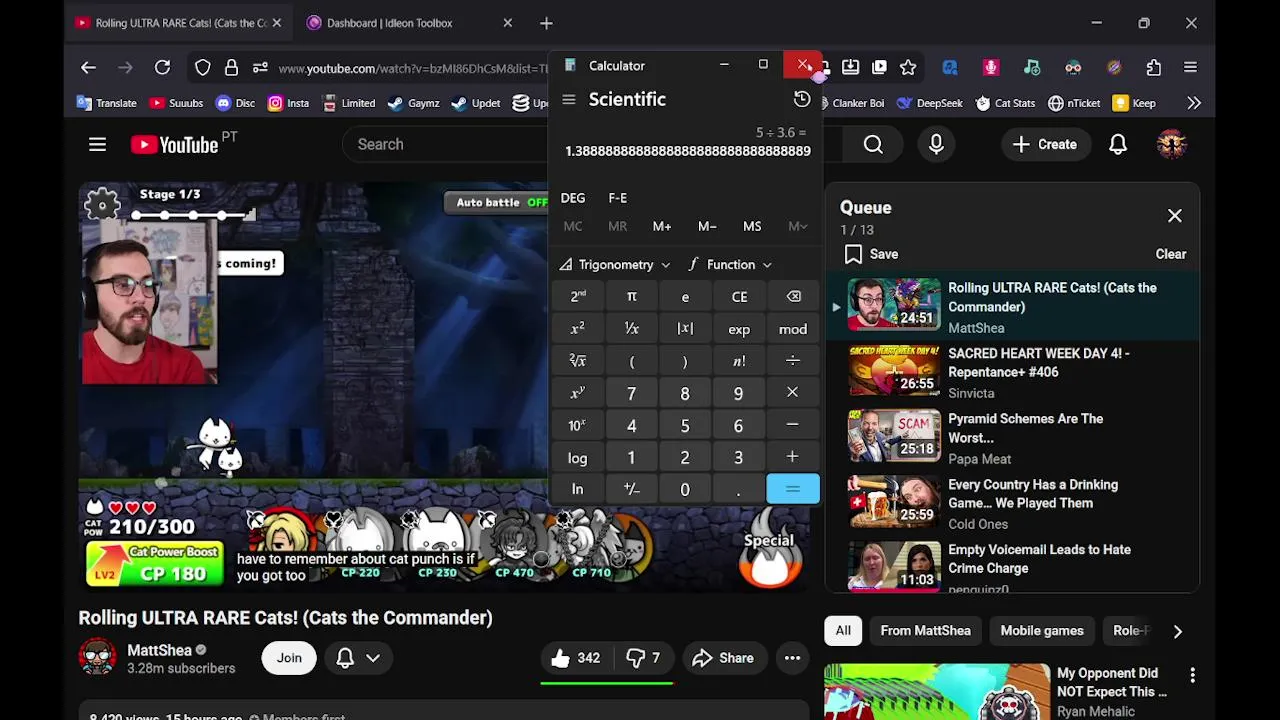
Task: Open YouTube notifications bell
Action: pyautogui.click(x=1118, y=144)
